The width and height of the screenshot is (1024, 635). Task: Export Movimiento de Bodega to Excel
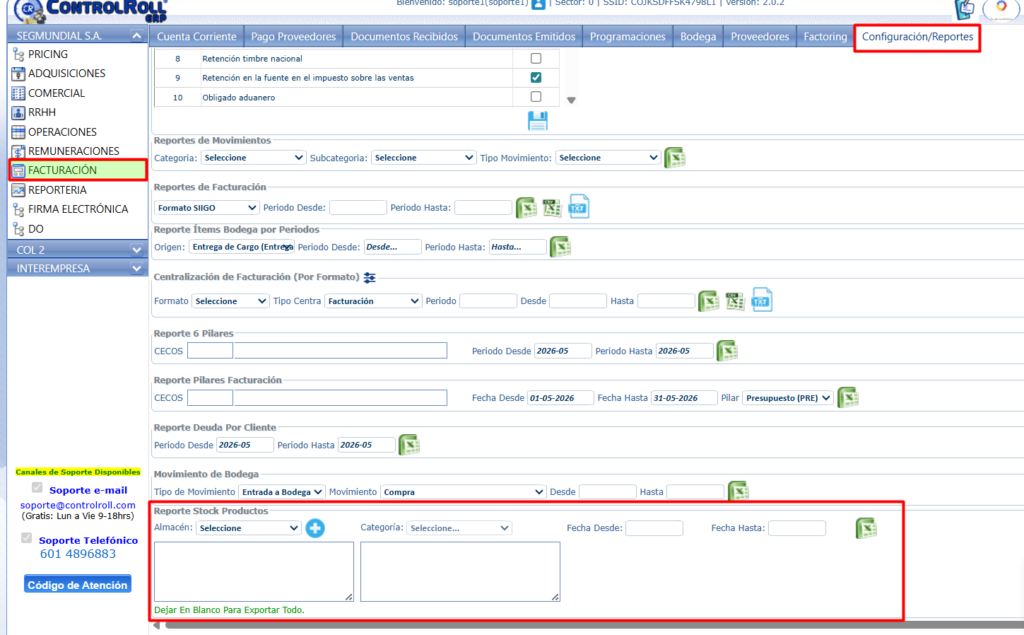[738, 491]
